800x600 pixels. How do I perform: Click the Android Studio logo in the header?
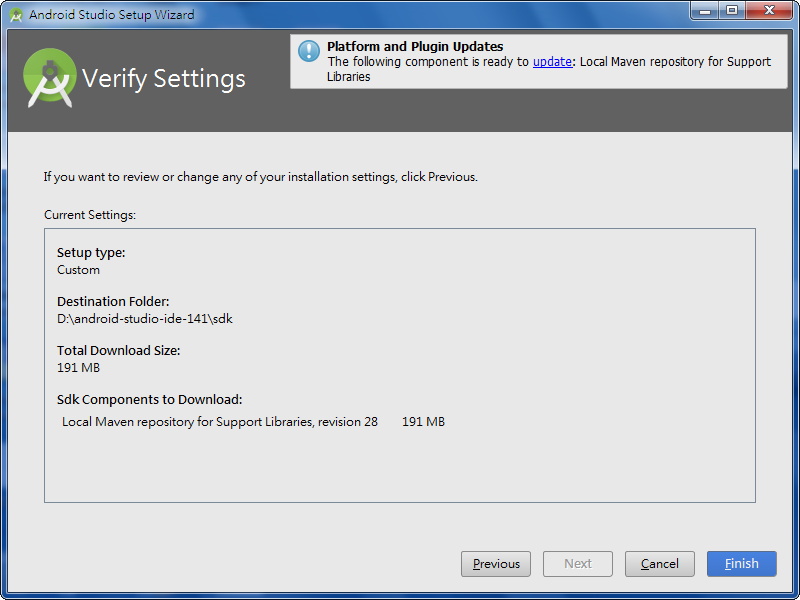[x=49, y=78]
